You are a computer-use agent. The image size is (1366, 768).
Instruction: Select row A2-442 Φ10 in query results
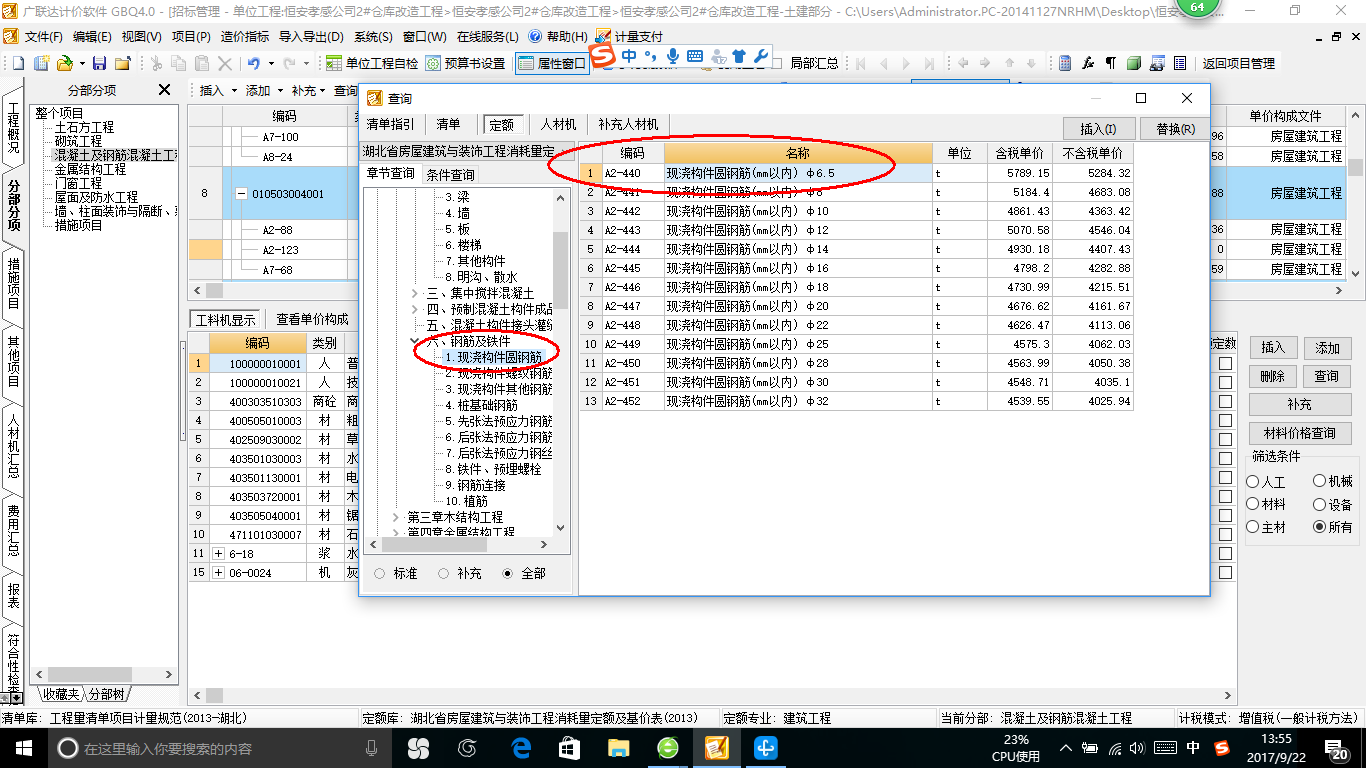(857, 211)
